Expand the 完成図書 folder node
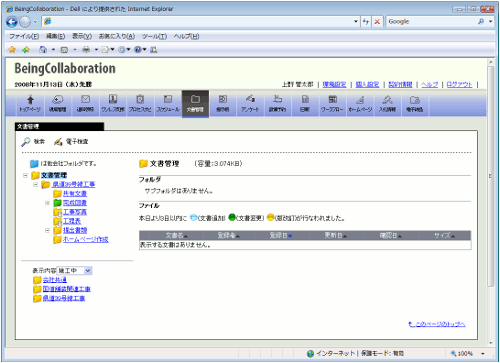Viewport: 500px width, 363px height. pos(47,203)
